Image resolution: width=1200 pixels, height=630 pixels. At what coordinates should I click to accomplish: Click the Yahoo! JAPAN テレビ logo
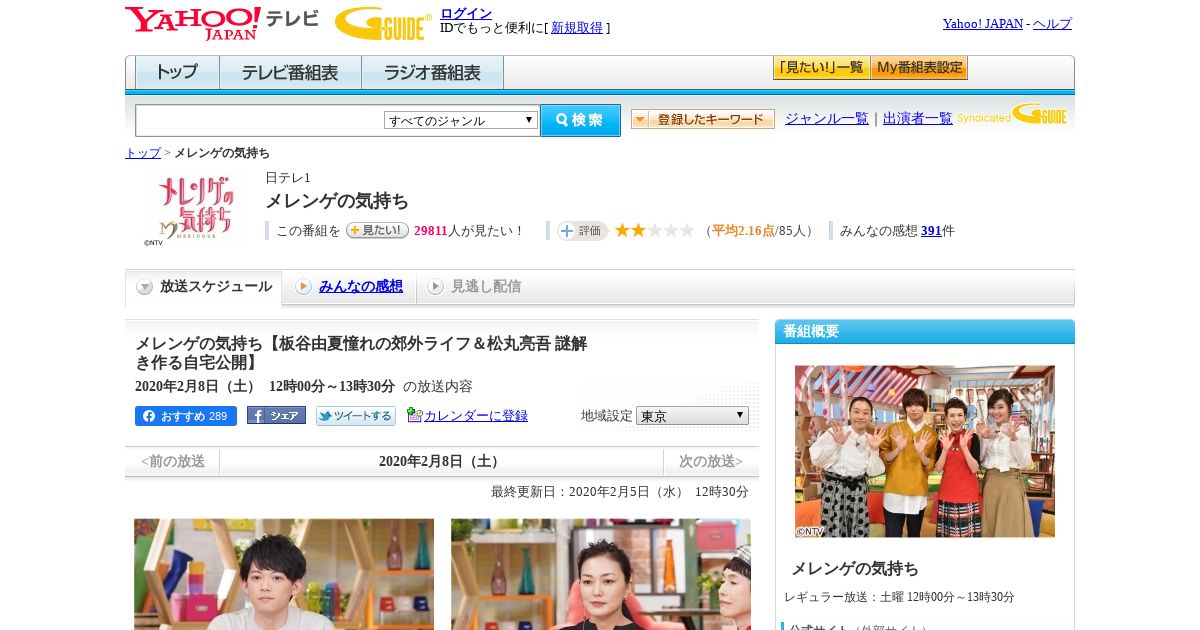tap(222, 22)
